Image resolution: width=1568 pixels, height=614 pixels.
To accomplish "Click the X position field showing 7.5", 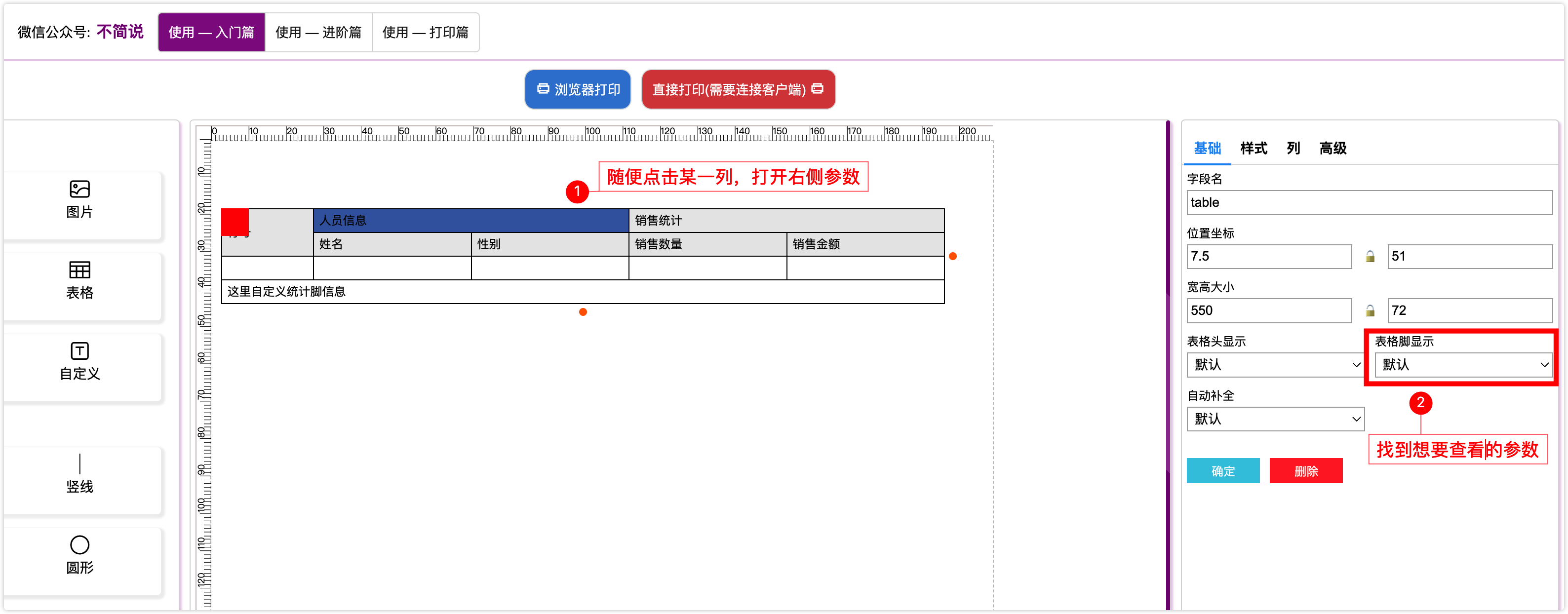I will click(1269, 256).
